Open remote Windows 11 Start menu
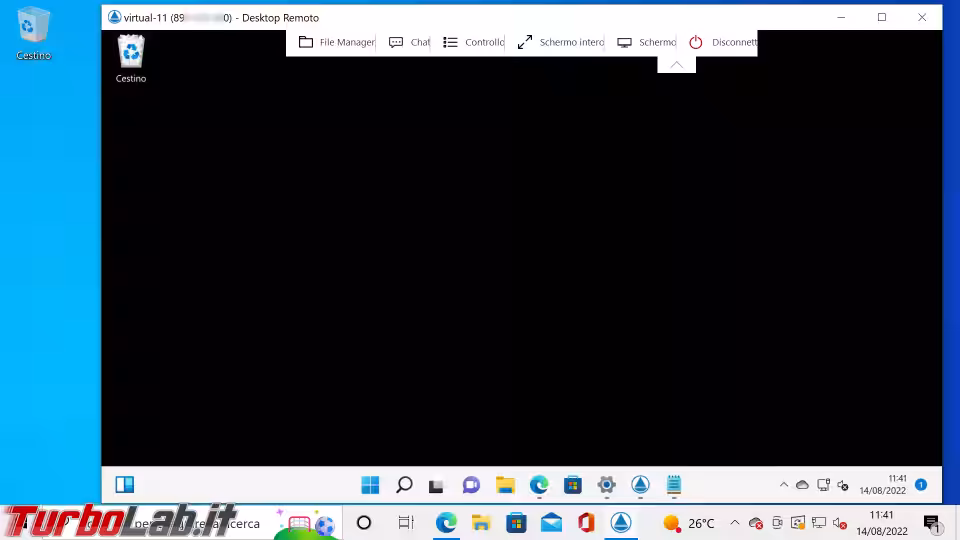This screenshot has height=540, width=960. click(370, 485)
